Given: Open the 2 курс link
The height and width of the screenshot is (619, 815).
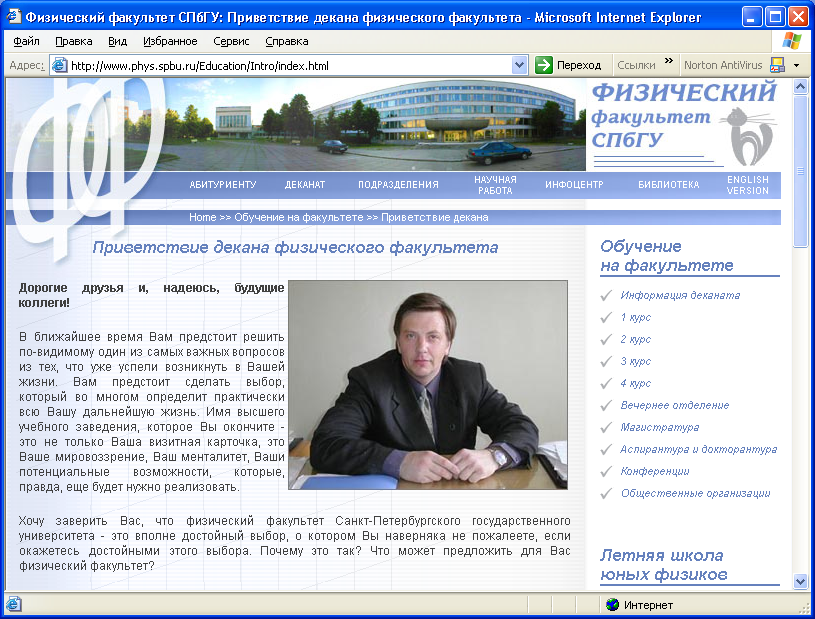Looking at the screenshot, I should (x=636, y=339).
